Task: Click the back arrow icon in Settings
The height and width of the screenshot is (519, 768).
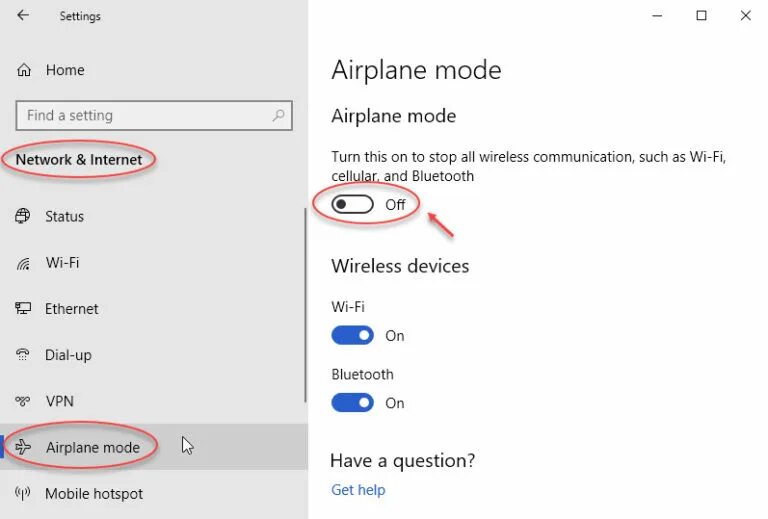Action: [23, 15]
